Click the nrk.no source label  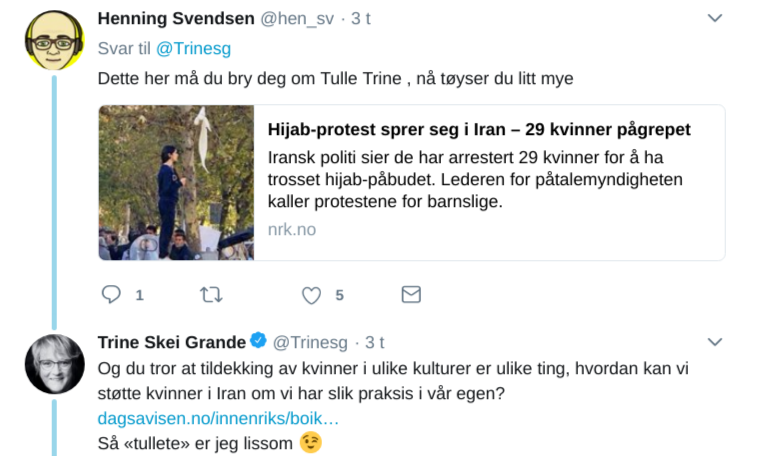pyautogui.click(x=291, y=229)
